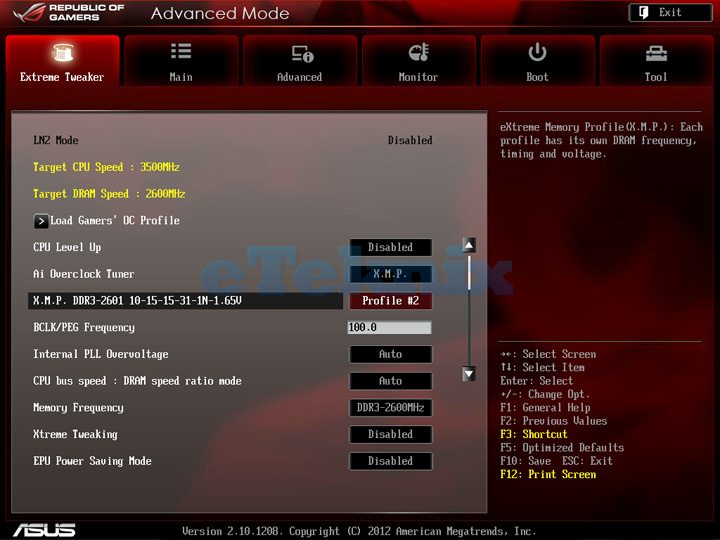Screen dimensions: 720x540
Task: Select X.M.P. Profile #2 dropdown
Action: (x=390, y=301)
